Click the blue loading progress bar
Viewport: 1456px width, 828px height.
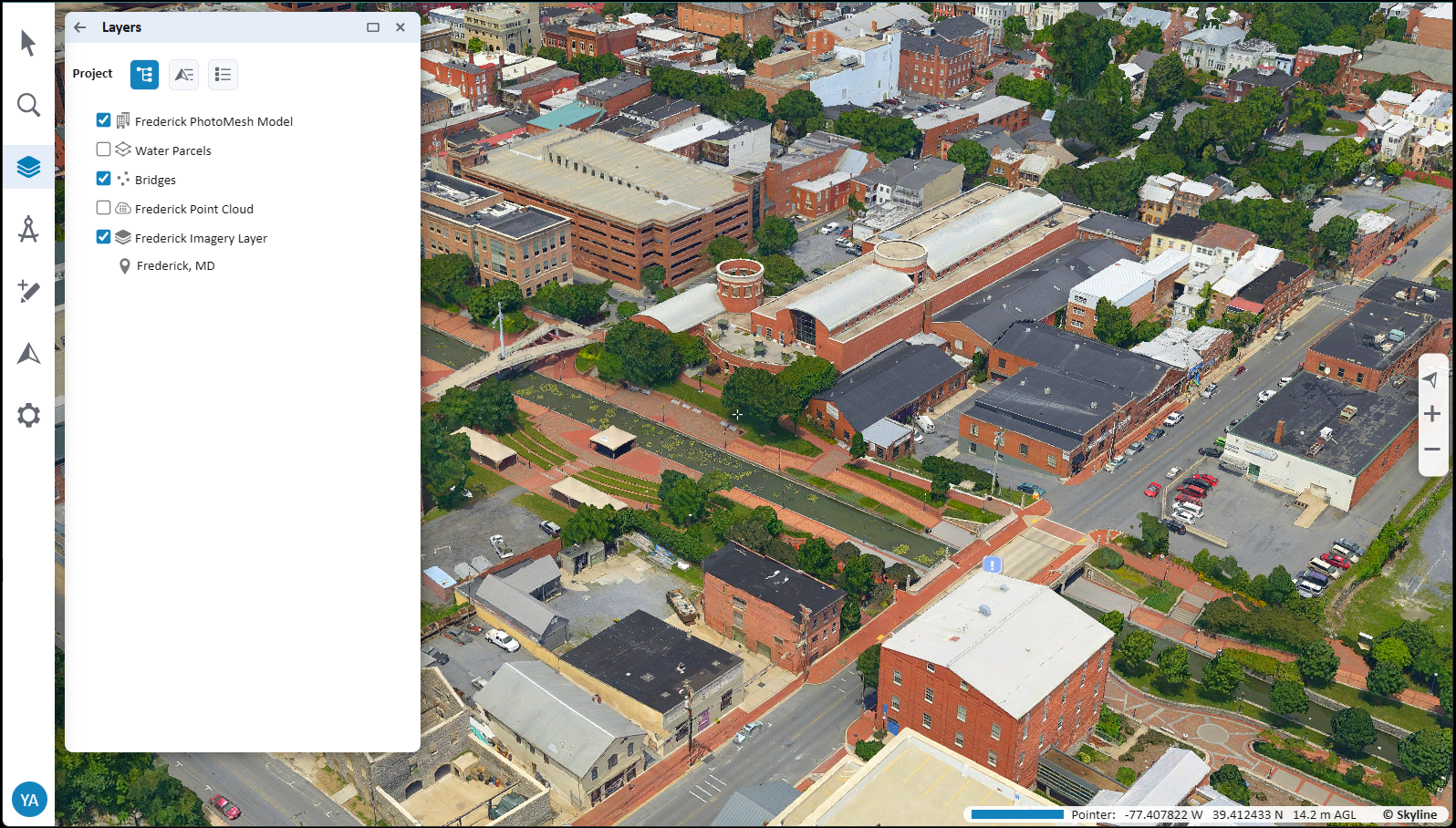tap(1017, 814)
